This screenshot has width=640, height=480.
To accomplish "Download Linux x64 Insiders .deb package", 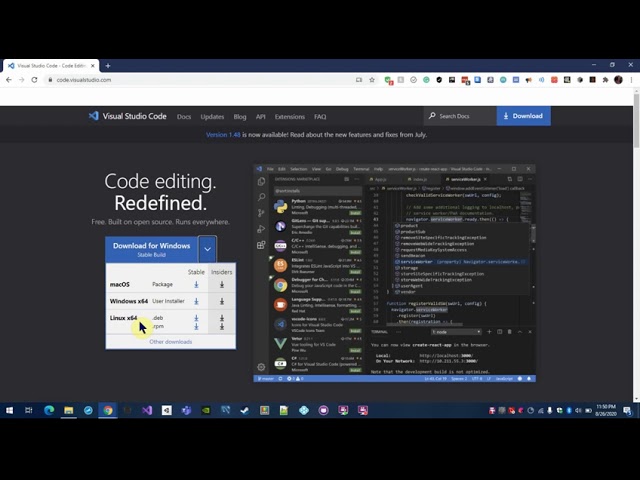I will (x=222, y=318).
